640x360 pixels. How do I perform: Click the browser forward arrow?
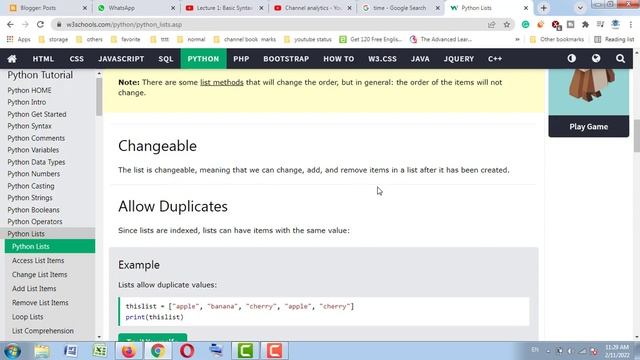(25, 24)
